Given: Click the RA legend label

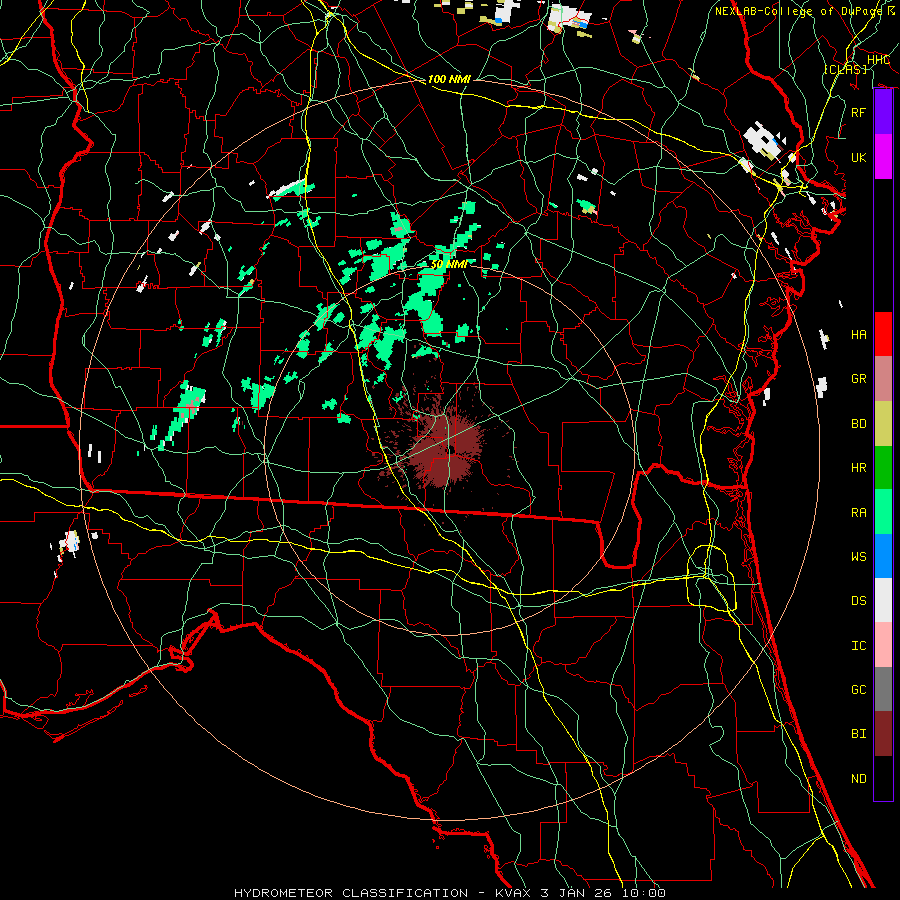Looking at the screenshot, I should coord(858,512).
